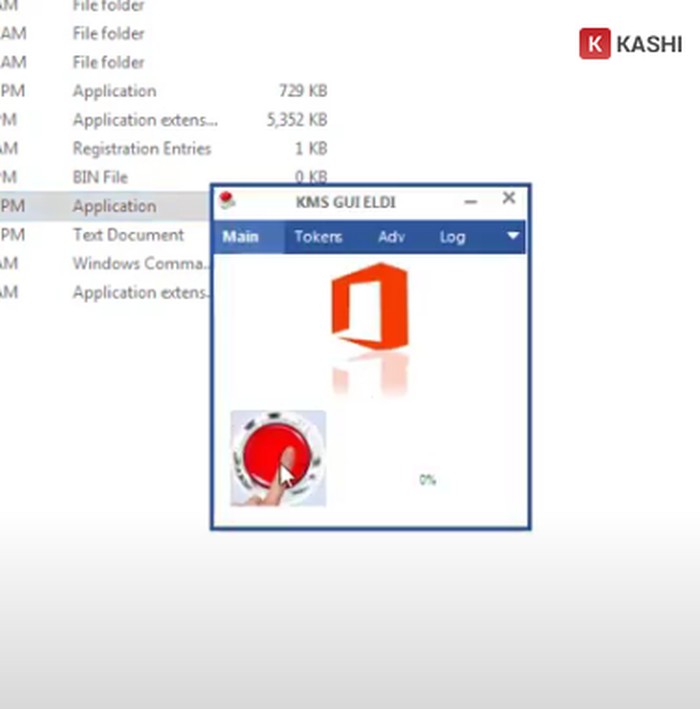Image resolution: width=700 pixels, height=709 pixels.
Task: Open the Adv tab
Action: pos(391,237)
